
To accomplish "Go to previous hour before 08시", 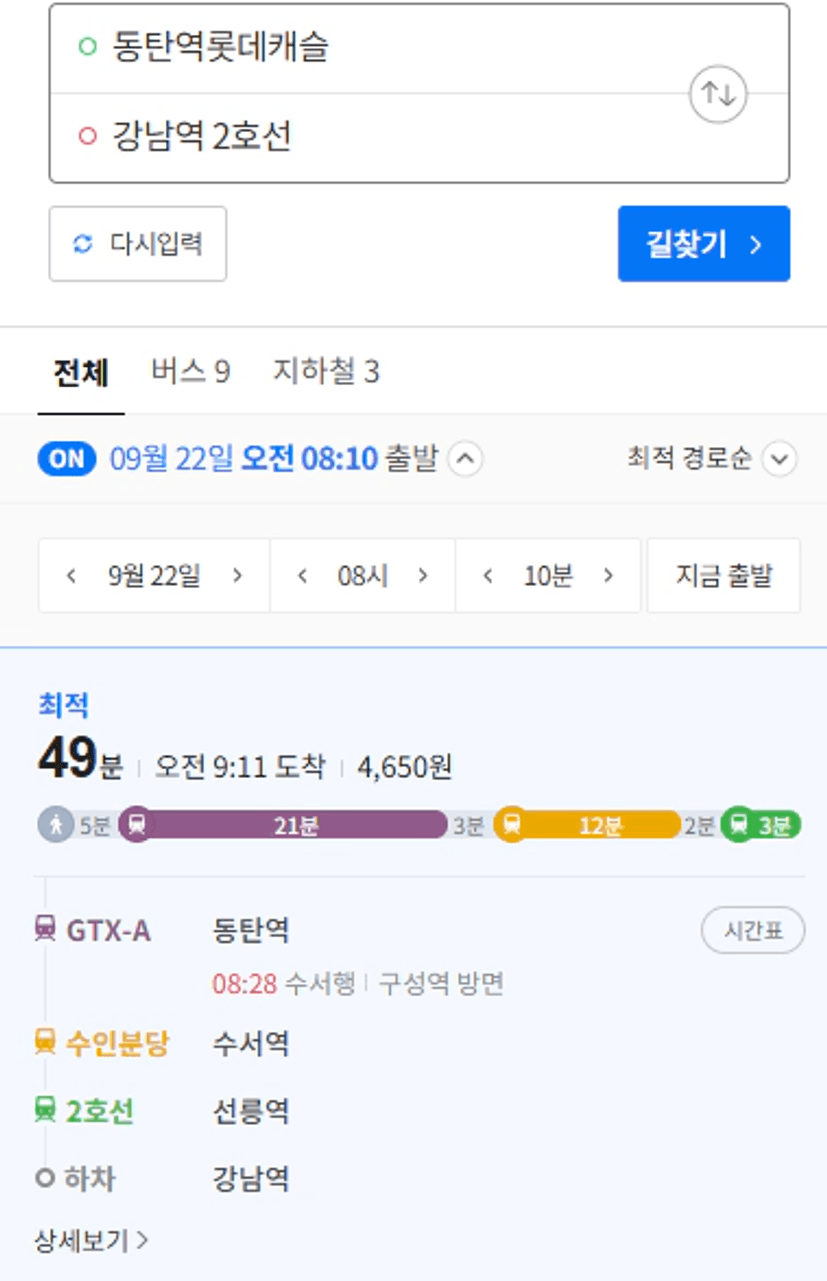I will [302, 576].
